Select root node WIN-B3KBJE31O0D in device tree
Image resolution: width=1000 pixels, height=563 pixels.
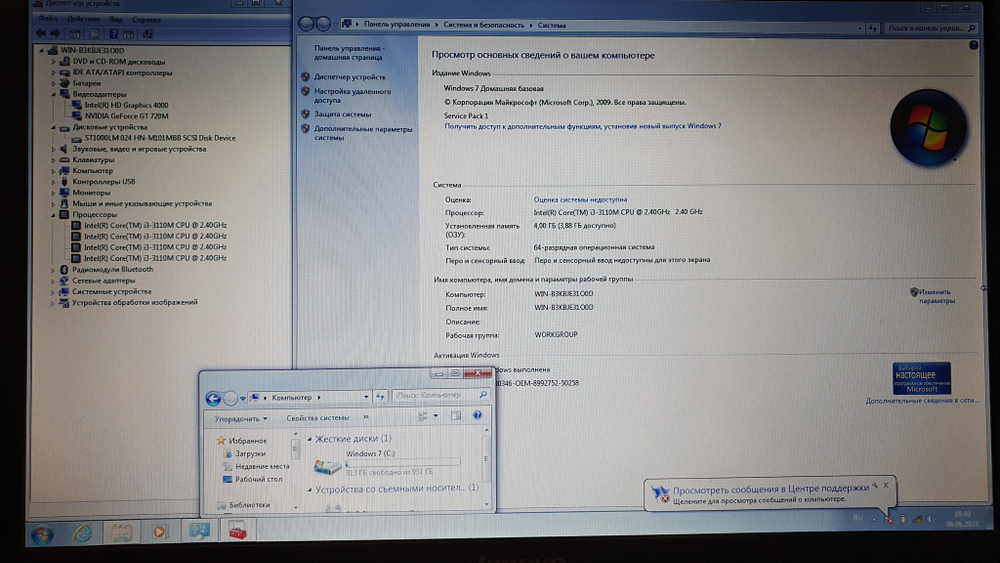[92, 50]
